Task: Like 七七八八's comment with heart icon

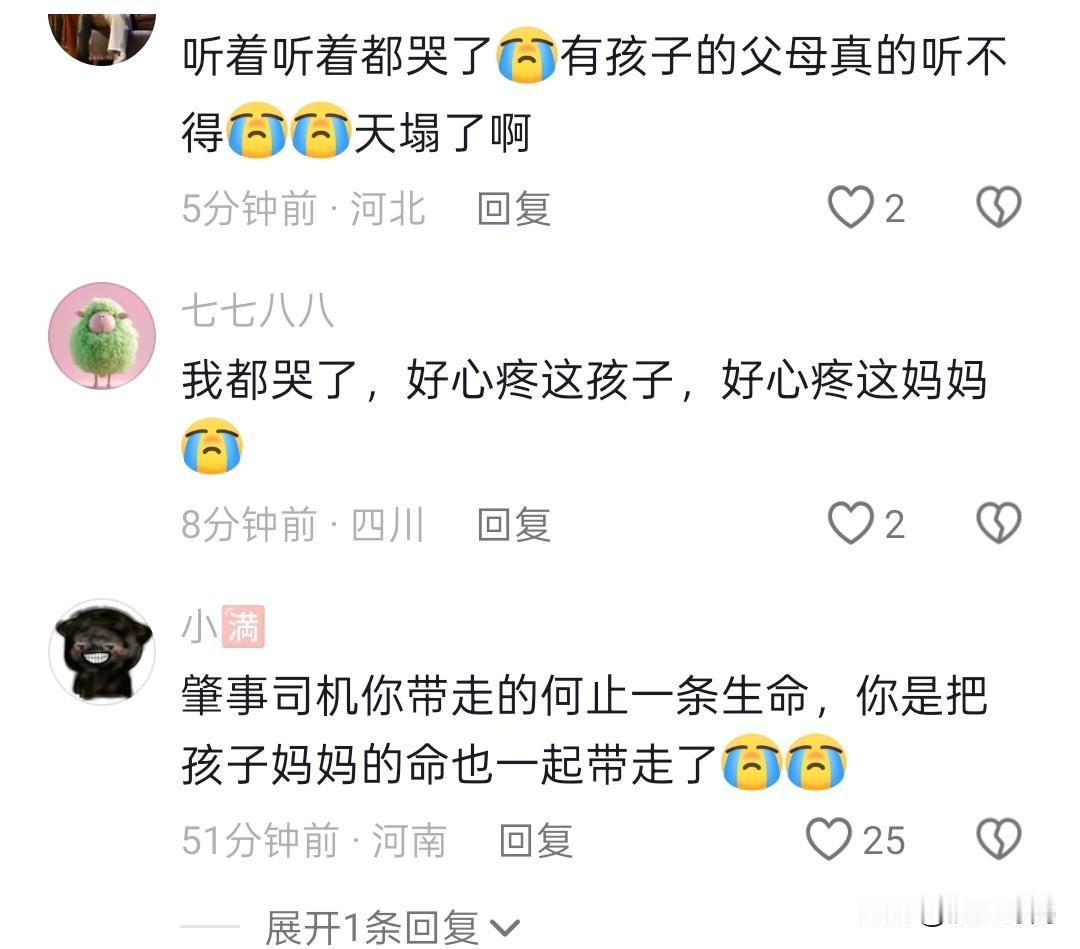Action: point(850,523)
